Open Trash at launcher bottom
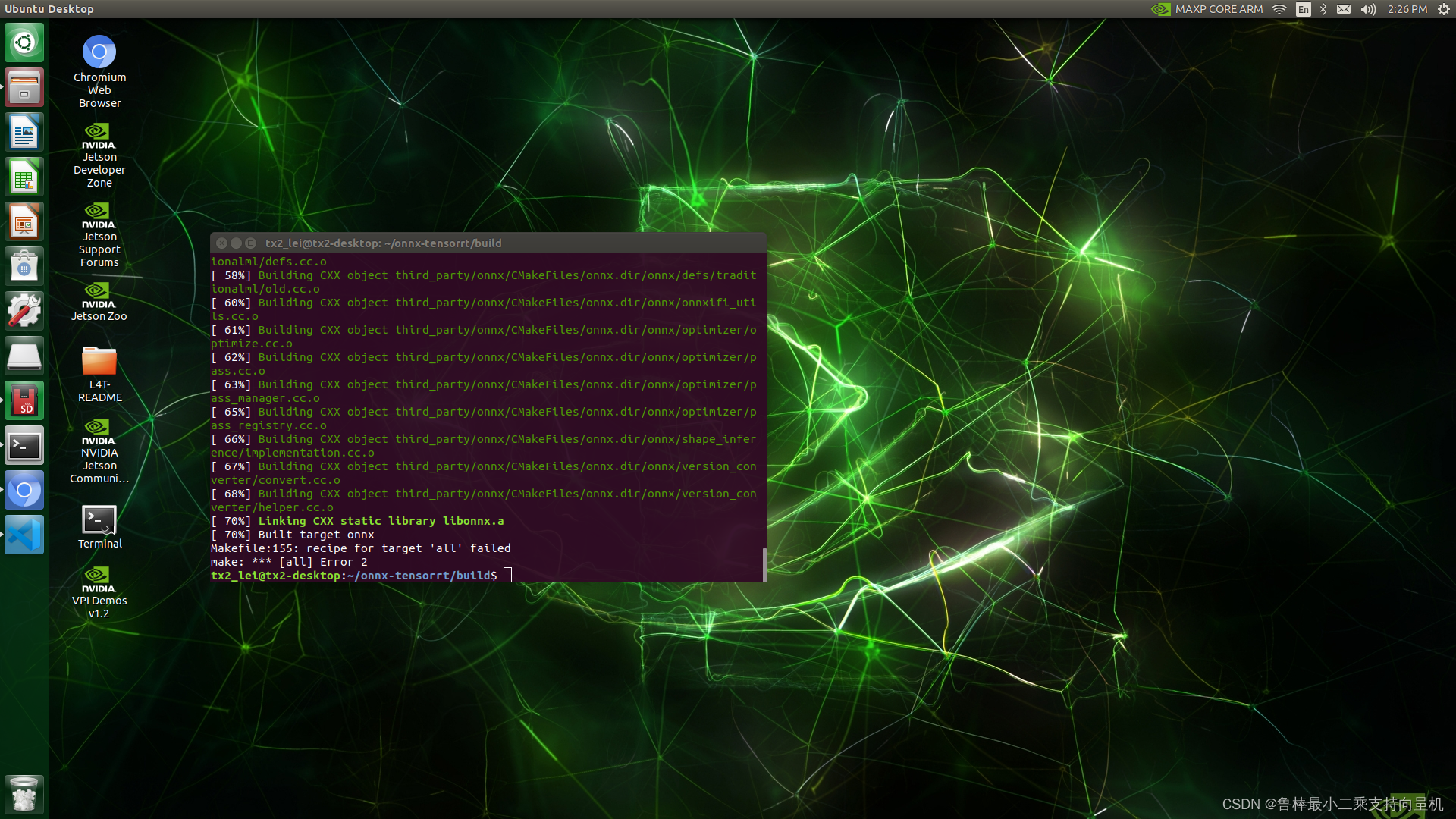 pyautogui.click(x=24, y=795)
